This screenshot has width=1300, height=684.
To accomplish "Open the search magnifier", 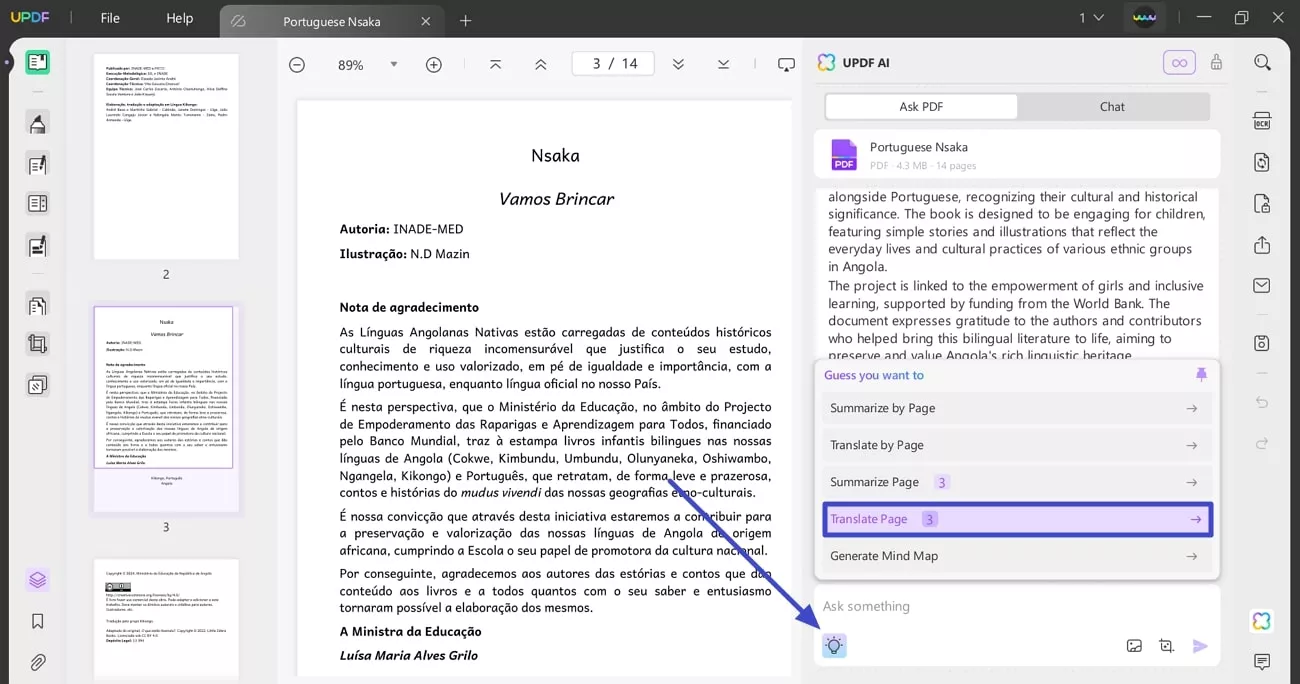I will click(x=1262, y=62).
